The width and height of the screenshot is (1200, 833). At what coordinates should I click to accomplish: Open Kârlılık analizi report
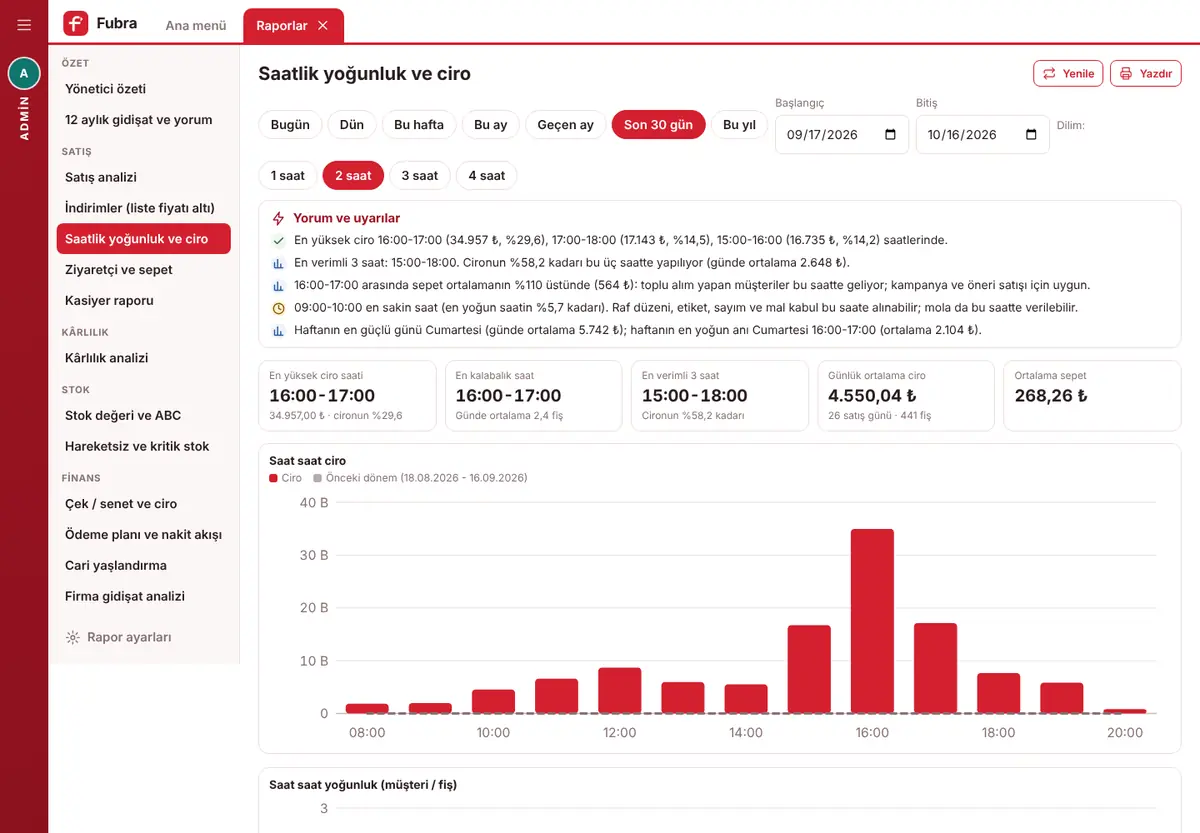coord(143,358)
